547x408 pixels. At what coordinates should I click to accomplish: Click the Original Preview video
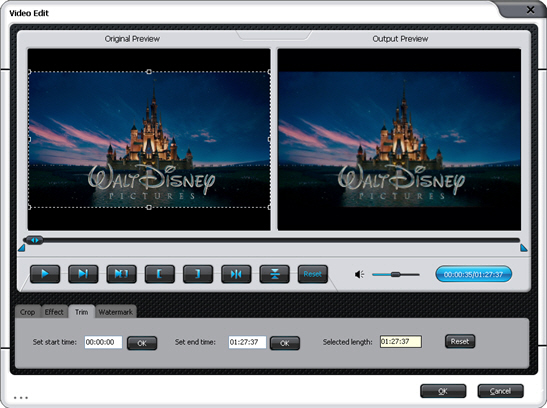click(x=149, y=139)
